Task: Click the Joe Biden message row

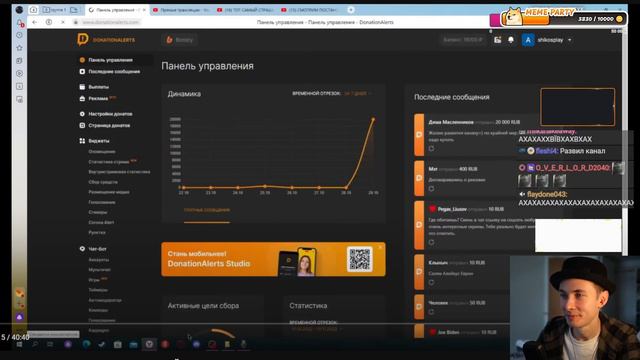Action: coord(462,331)
